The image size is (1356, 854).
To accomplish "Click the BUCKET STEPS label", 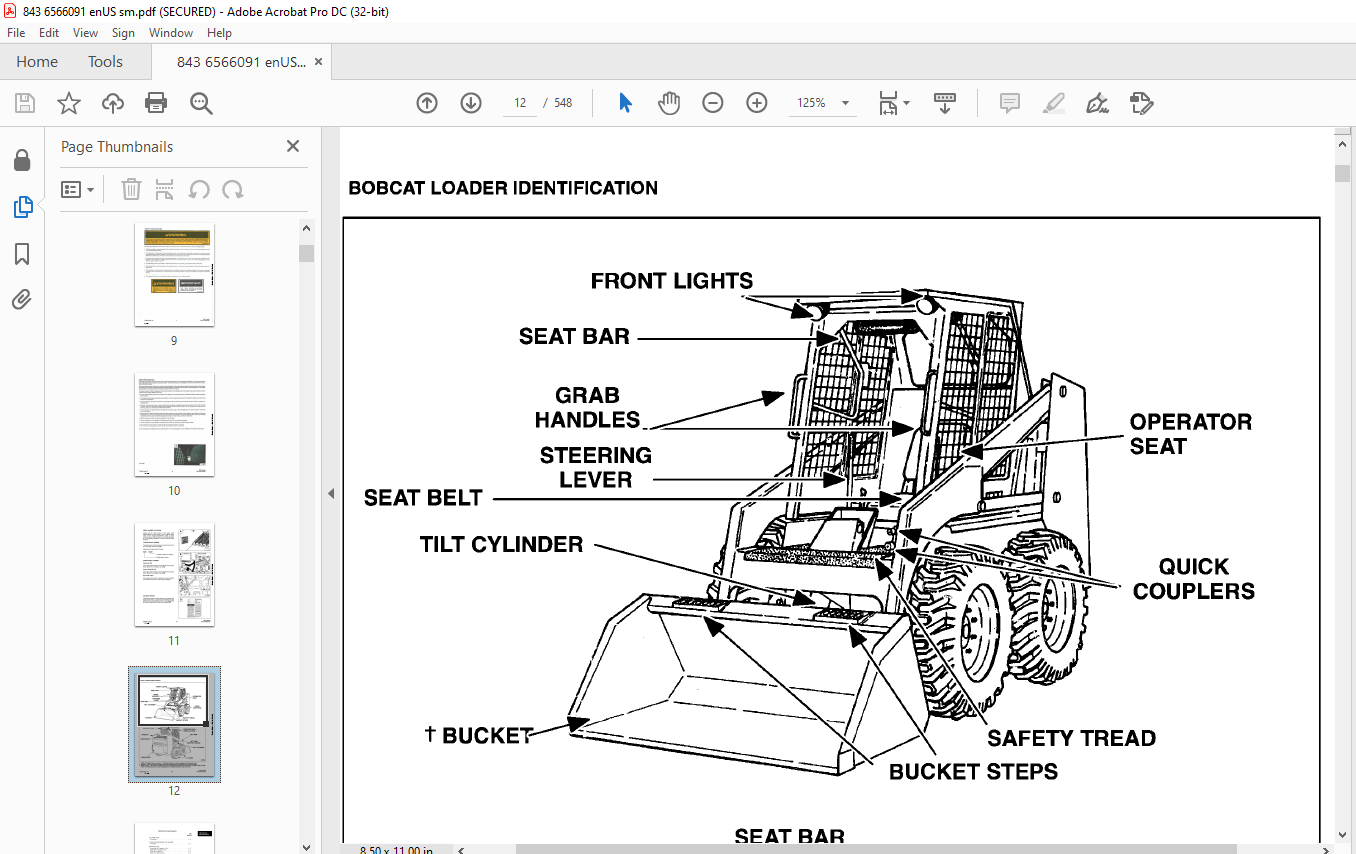I will pos(973,772).
